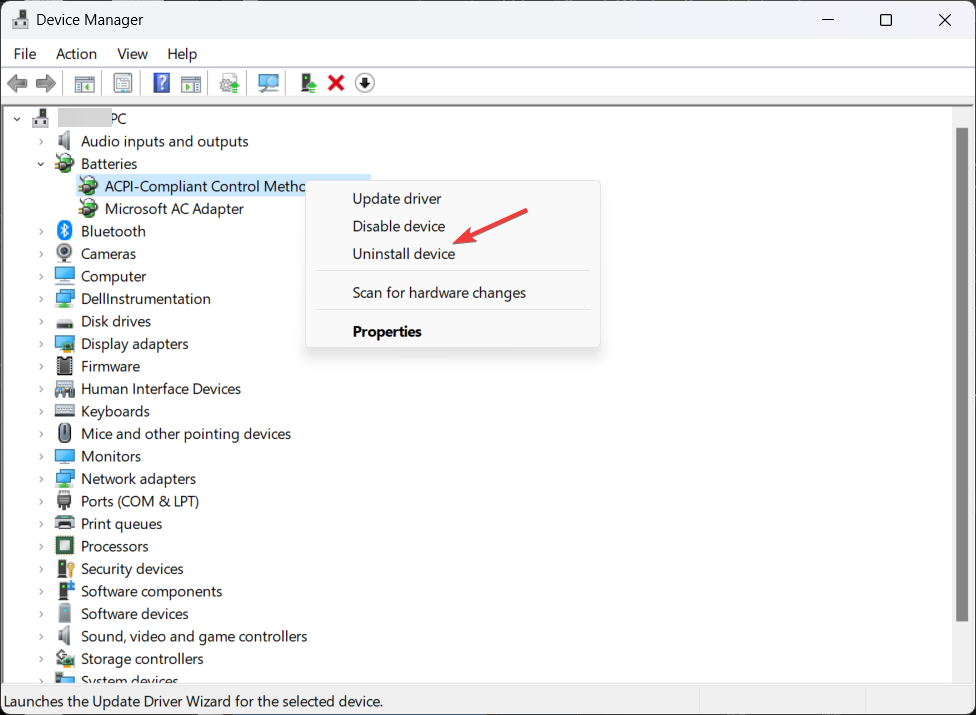The image size is (976, 715).
Task: Select the Microsoft AC Adapter entry
Action: pos(174,208)
